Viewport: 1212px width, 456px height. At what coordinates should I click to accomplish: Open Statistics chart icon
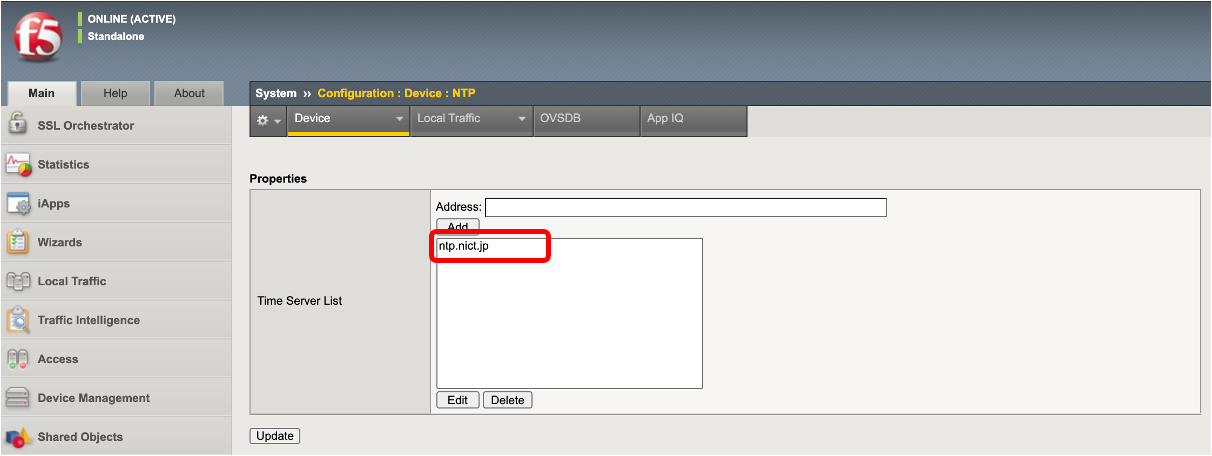pyautogui.click(x=18, y=164)
